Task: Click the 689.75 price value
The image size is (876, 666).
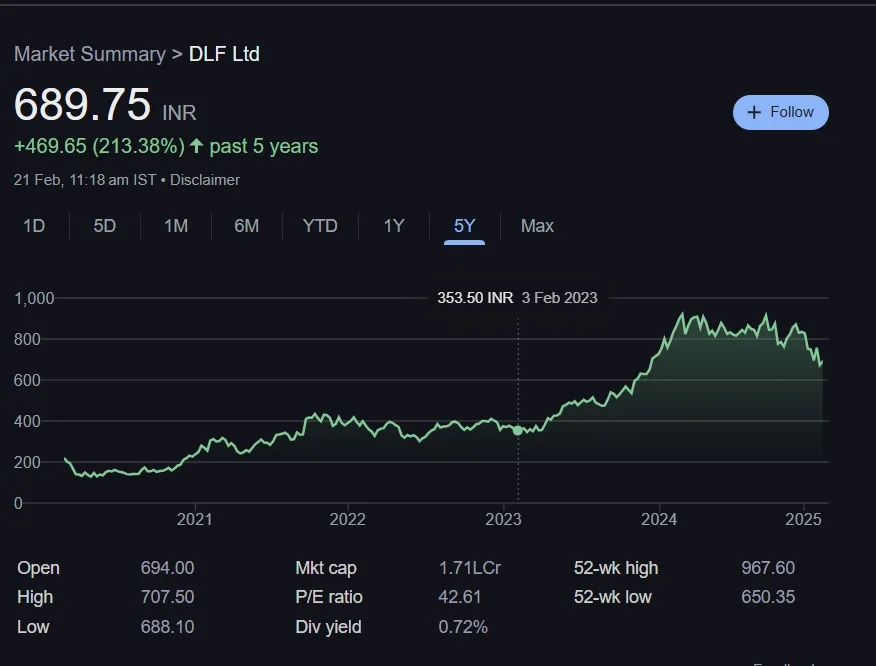Action: click(x=82, y=104)
